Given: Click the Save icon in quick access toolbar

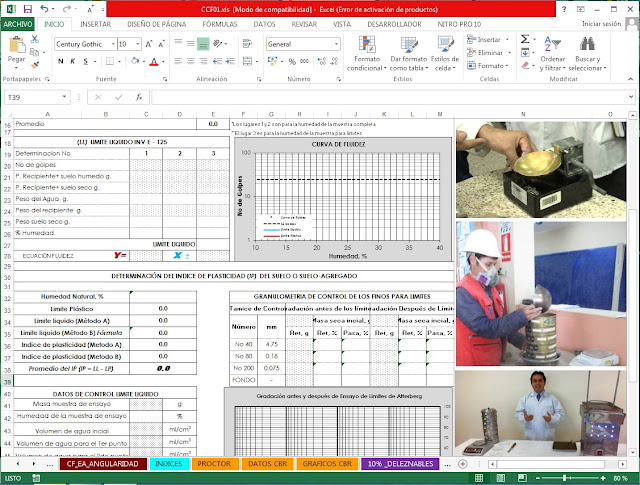Looking at the screenshot, I should pos(27,9).
